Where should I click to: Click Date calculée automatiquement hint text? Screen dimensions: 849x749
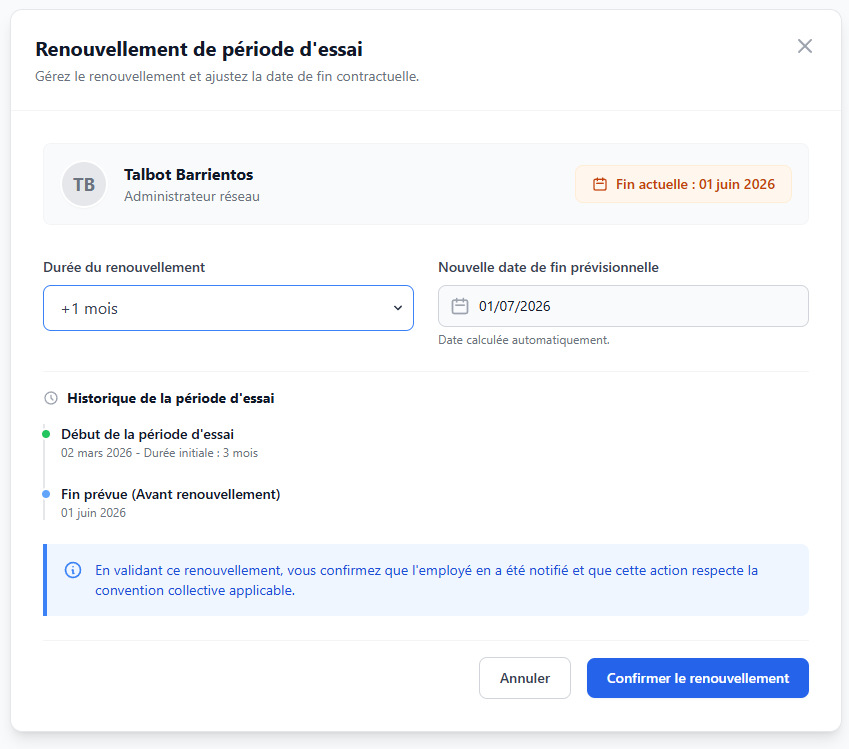click(x=524, y=340)
